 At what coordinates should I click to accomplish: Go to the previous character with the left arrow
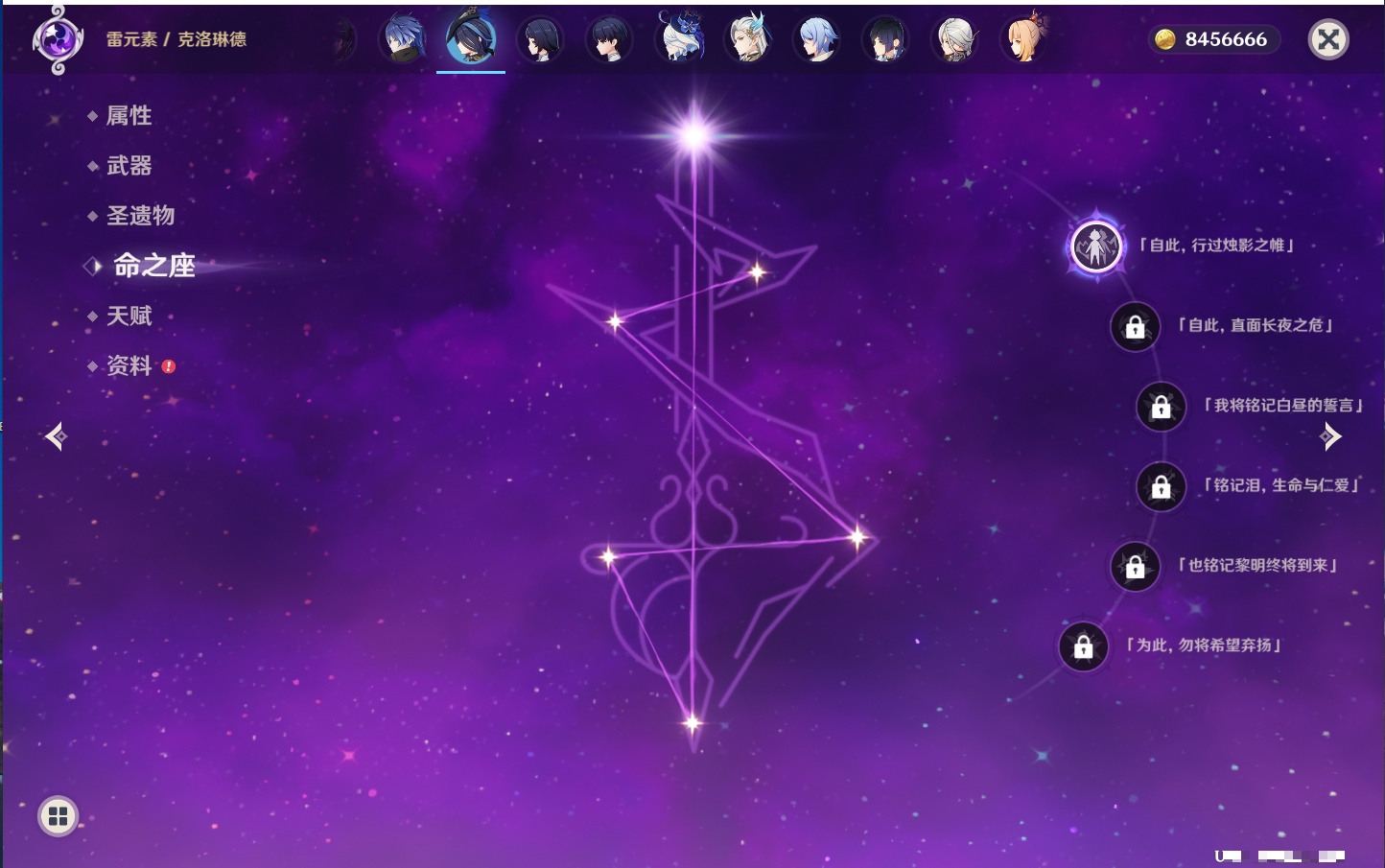56,437
